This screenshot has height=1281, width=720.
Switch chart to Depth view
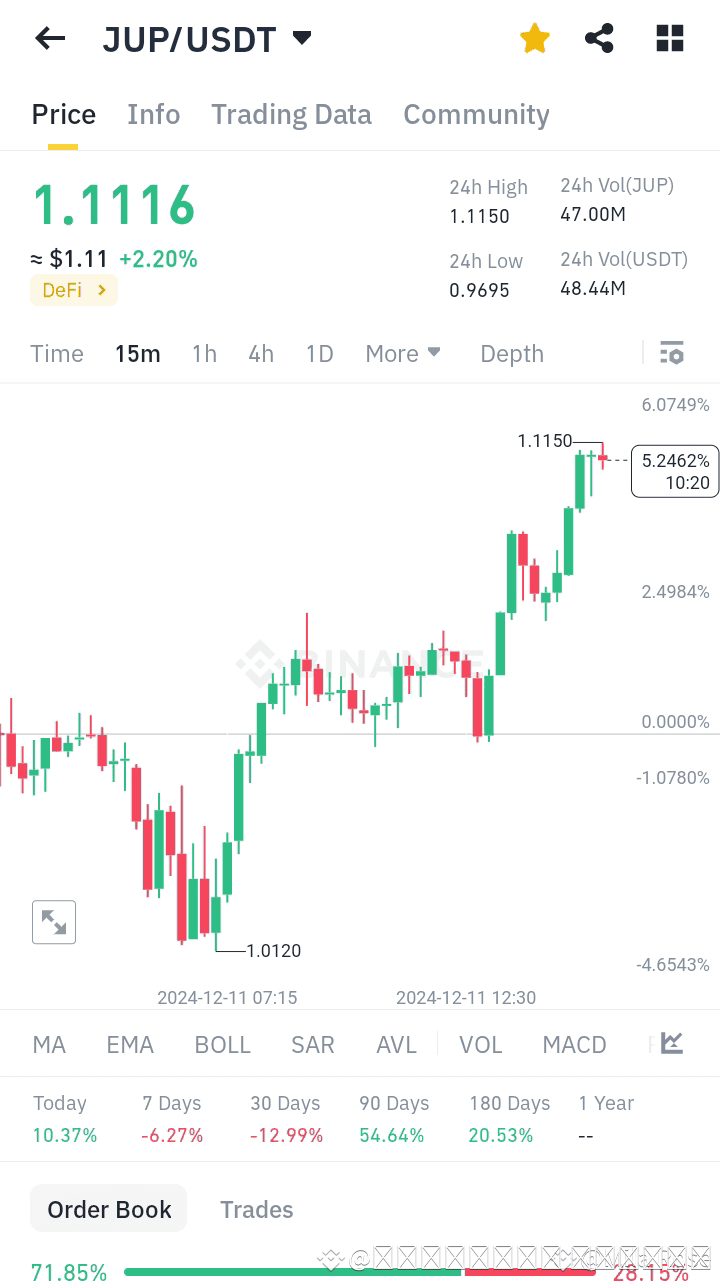pos(511,353)
